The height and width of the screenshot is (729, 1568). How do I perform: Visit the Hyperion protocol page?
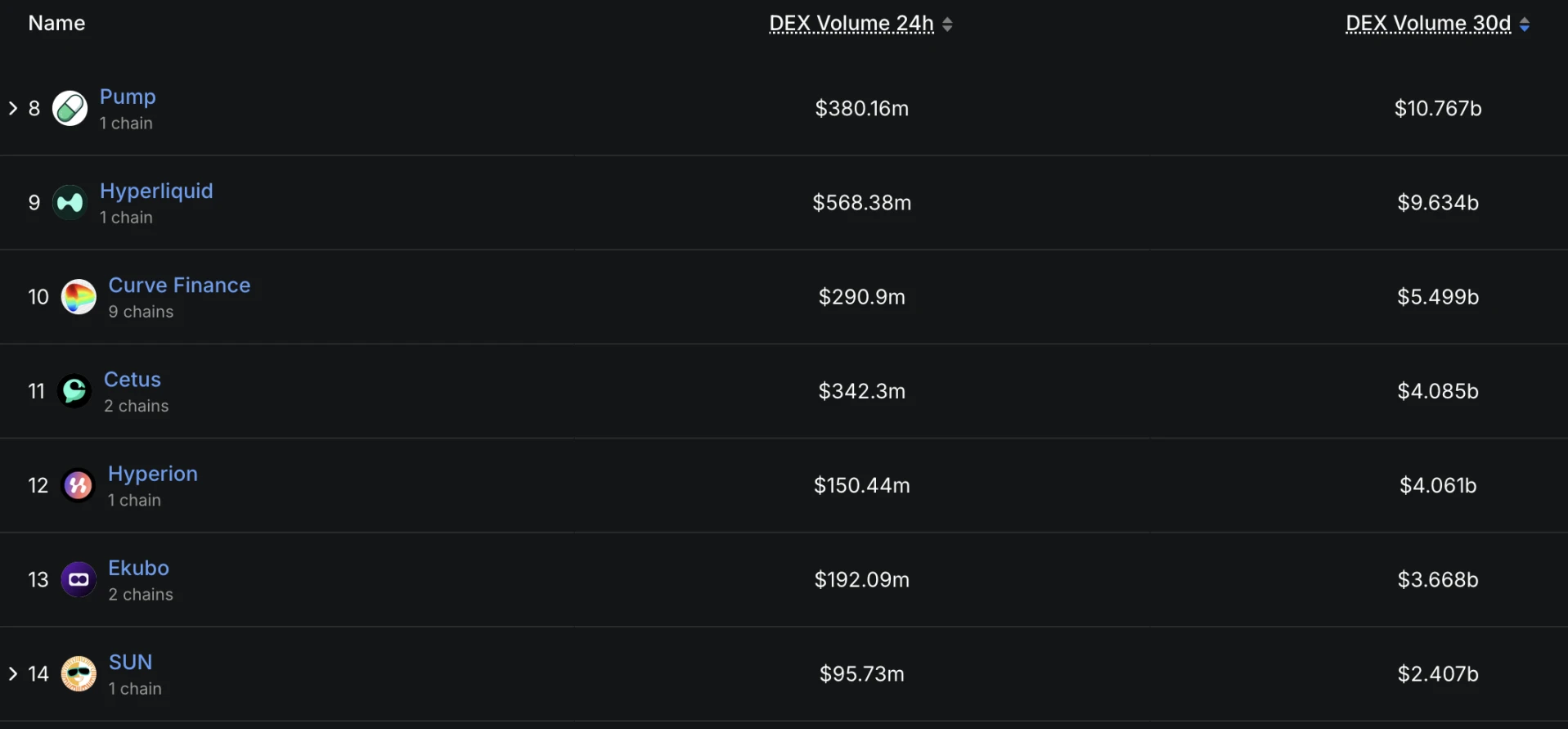tap(153, 474)
